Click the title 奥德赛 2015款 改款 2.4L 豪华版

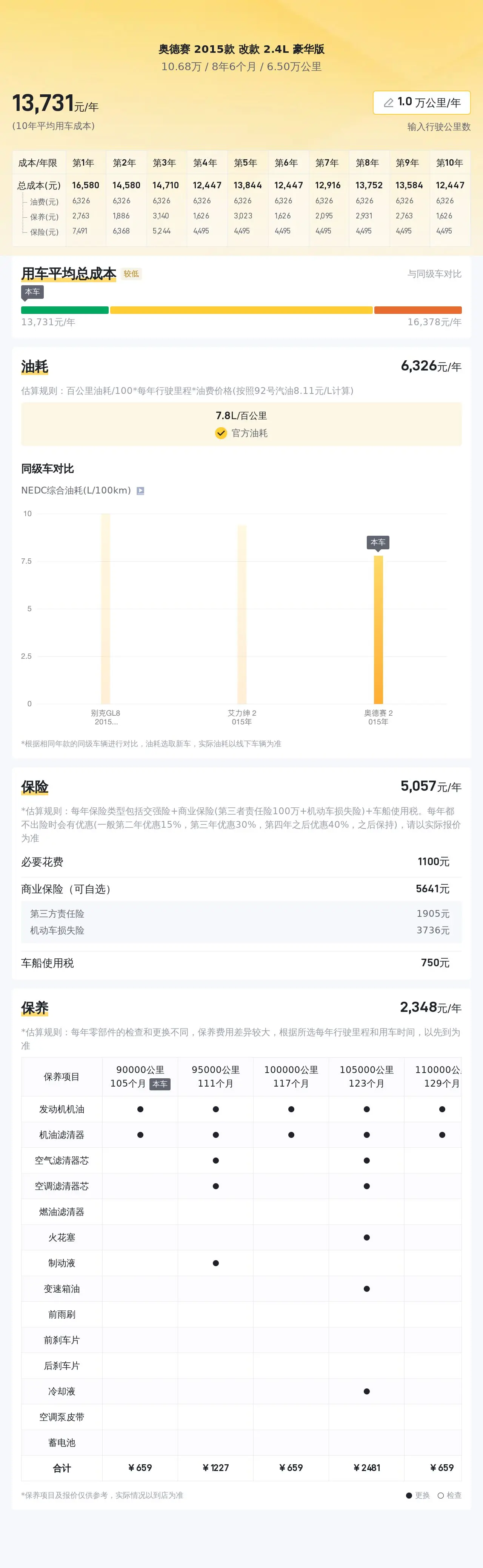pos(241,49)
